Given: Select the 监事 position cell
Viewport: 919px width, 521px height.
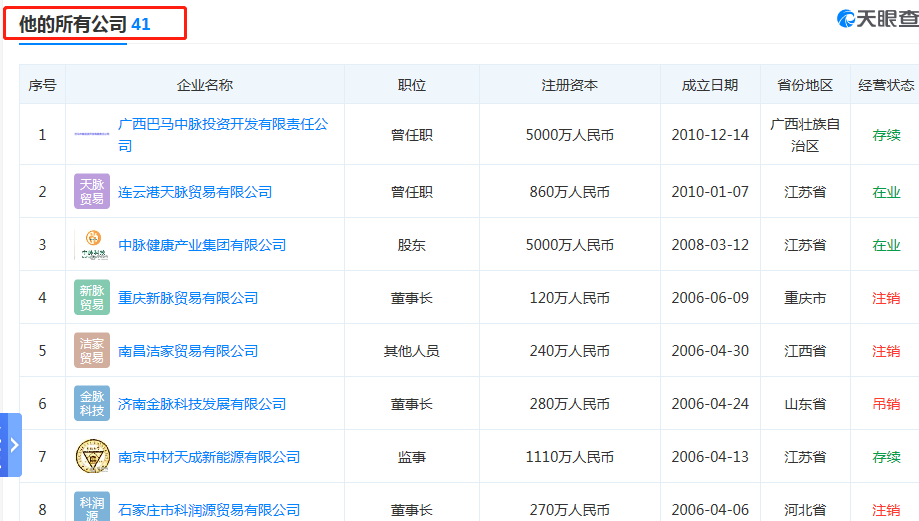Looking at the screenshot, I should (411, 457).
